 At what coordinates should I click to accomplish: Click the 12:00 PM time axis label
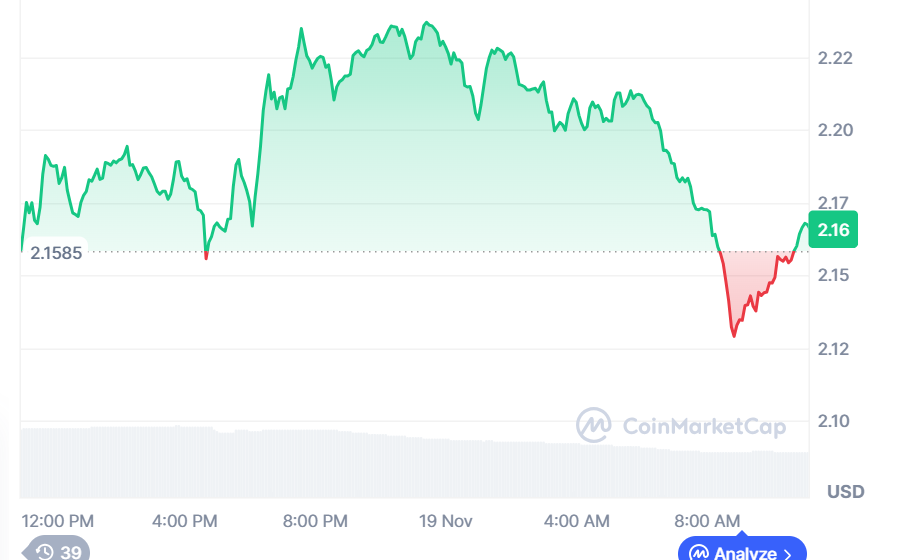click(57, 521)
